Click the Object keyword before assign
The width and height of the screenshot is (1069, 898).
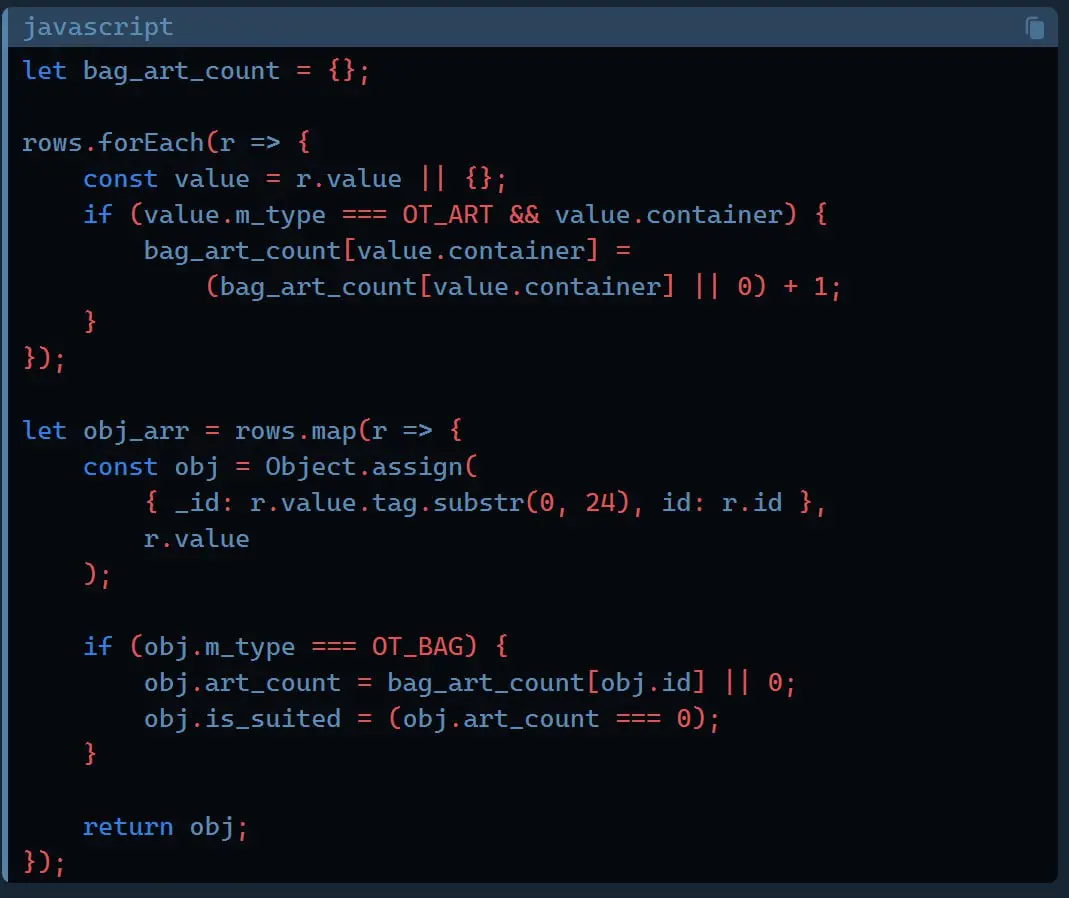point(310,467)
